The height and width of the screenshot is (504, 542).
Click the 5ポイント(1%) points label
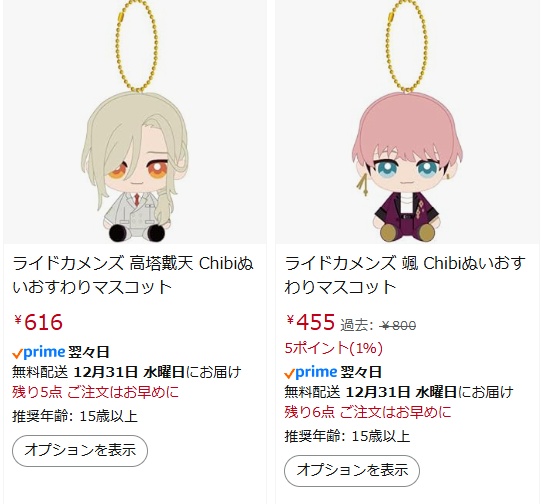334,348
